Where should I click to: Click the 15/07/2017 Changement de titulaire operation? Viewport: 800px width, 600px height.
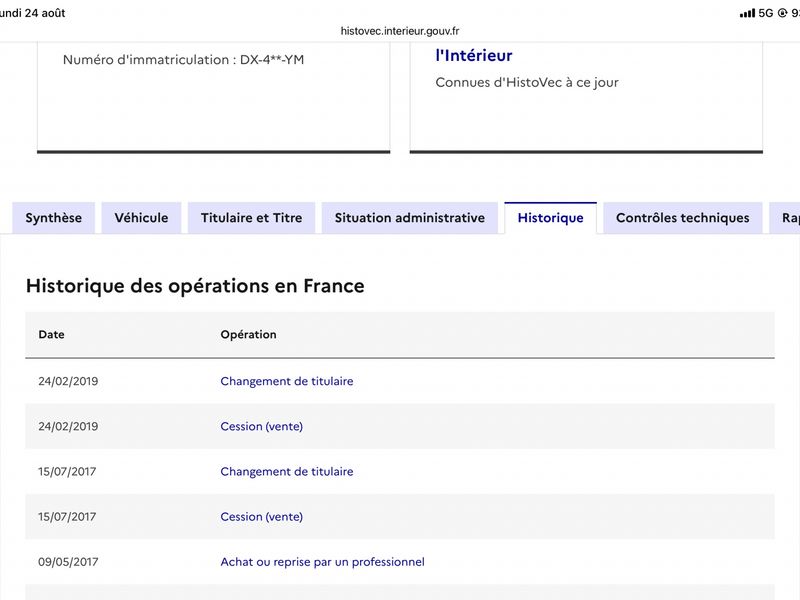(287, 471)
